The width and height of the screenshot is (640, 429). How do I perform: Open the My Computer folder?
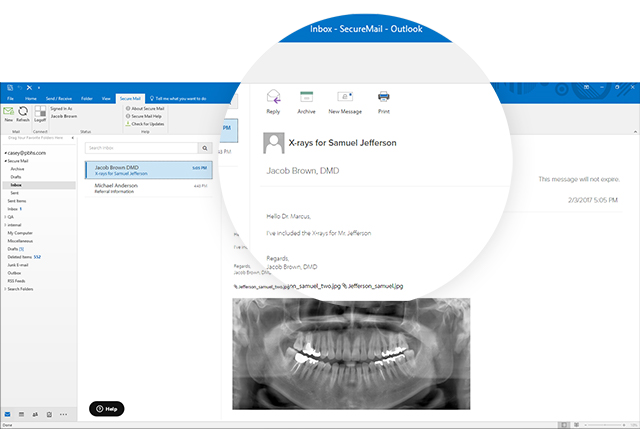(x=20, y=233)
